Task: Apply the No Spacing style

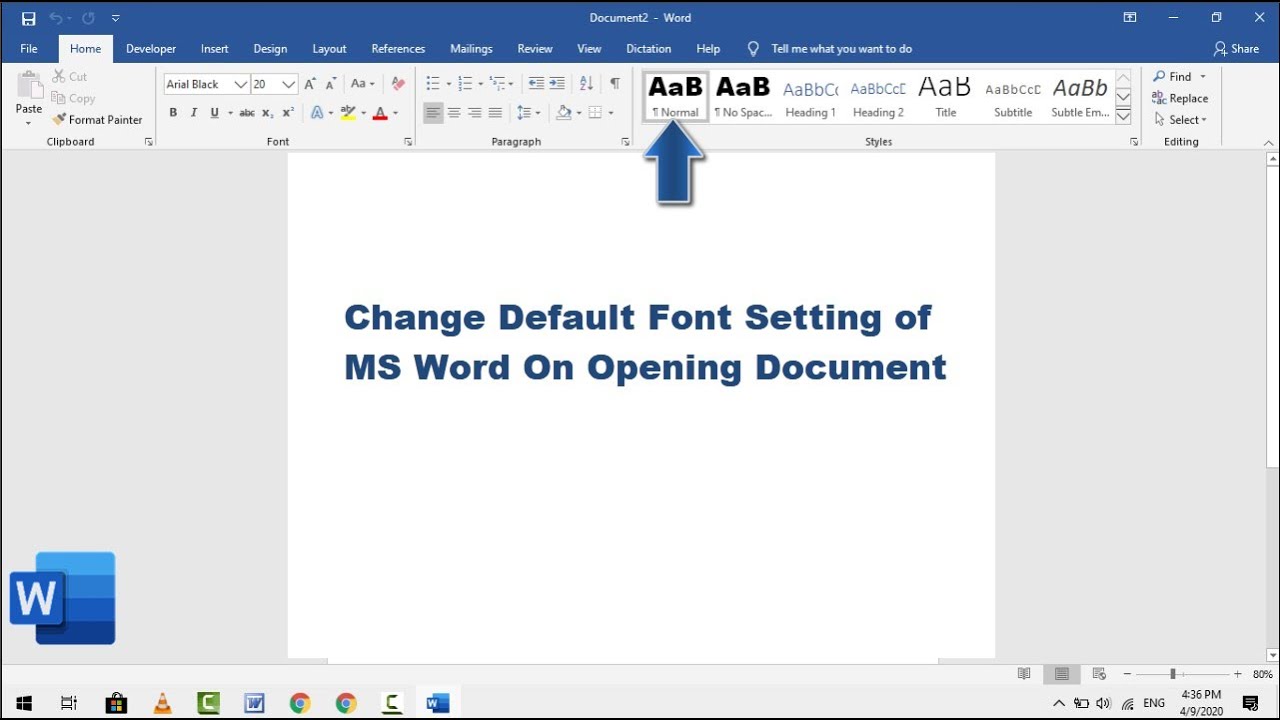Action: pos(743,97)
